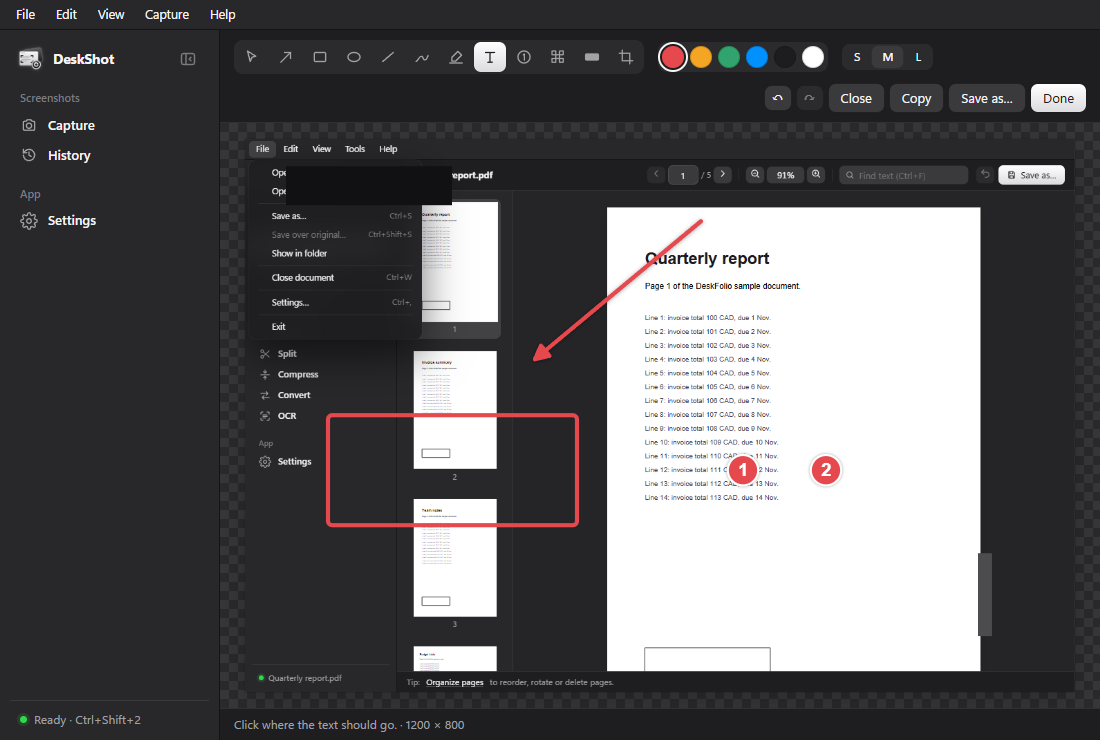Open the Edit menu
The width and height of the screenshot is (1100, 740).
coord(66,15)
